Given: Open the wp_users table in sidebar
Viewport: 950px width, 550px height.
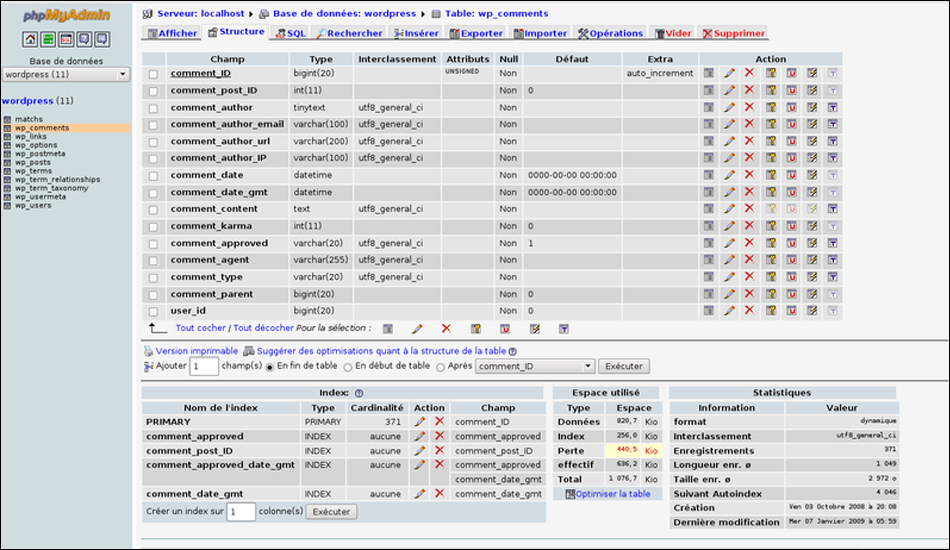Looking at the screenshot, I should click(x=33, y=205).
